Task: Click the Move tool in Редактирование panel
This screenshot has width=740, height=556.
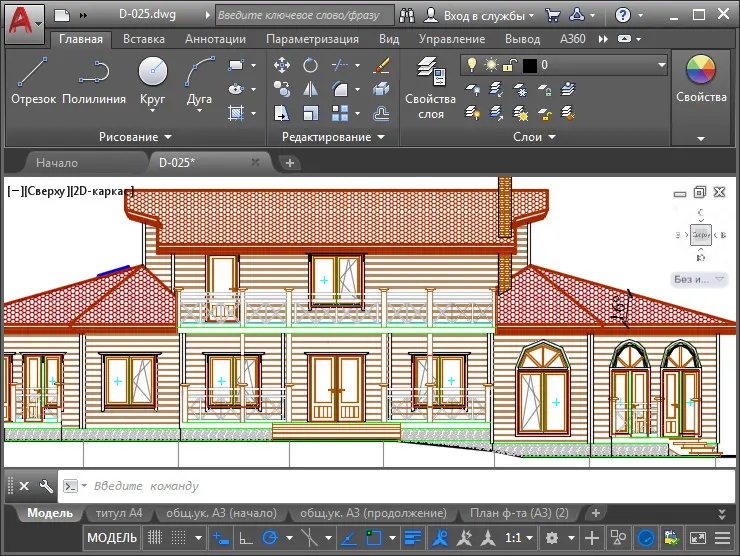Action: tap(282, 66)
